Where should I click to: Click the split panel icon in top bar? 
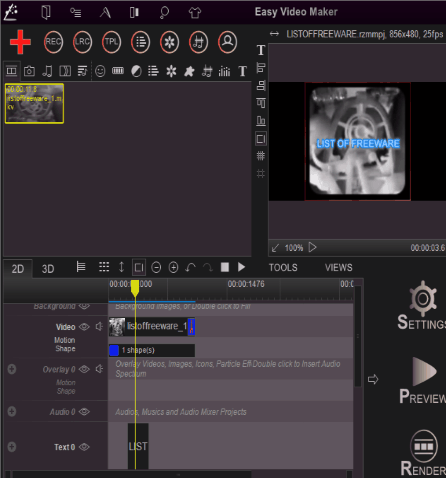(x=134, y=13)
